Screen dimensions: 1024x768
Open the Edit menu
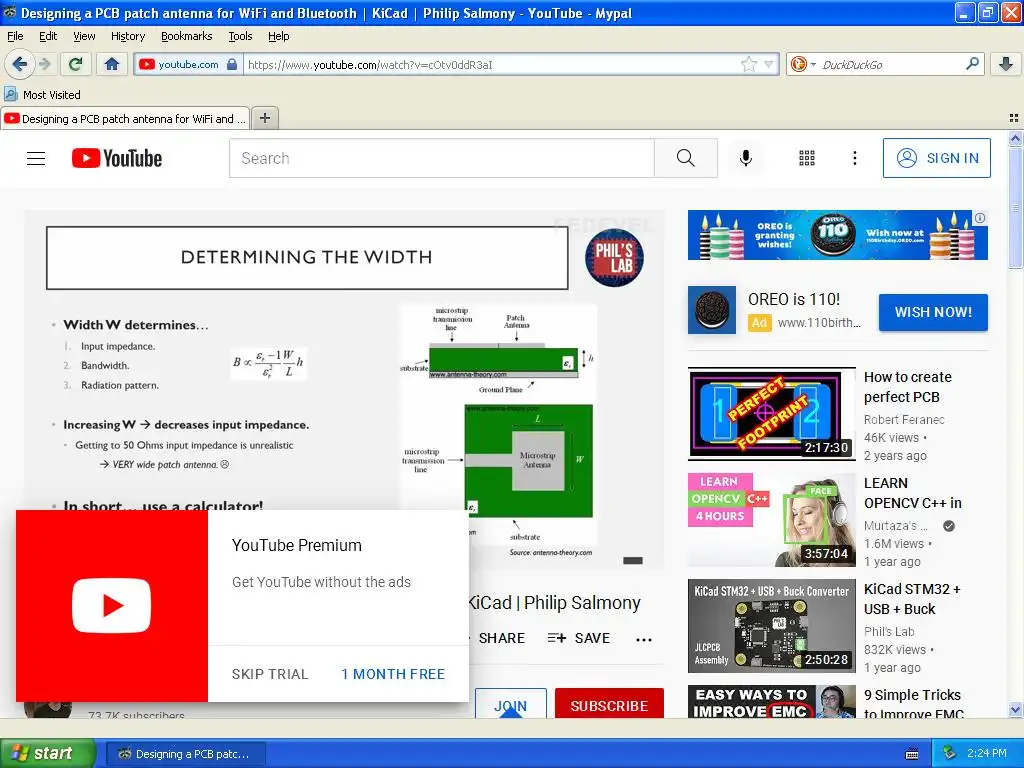48,36
